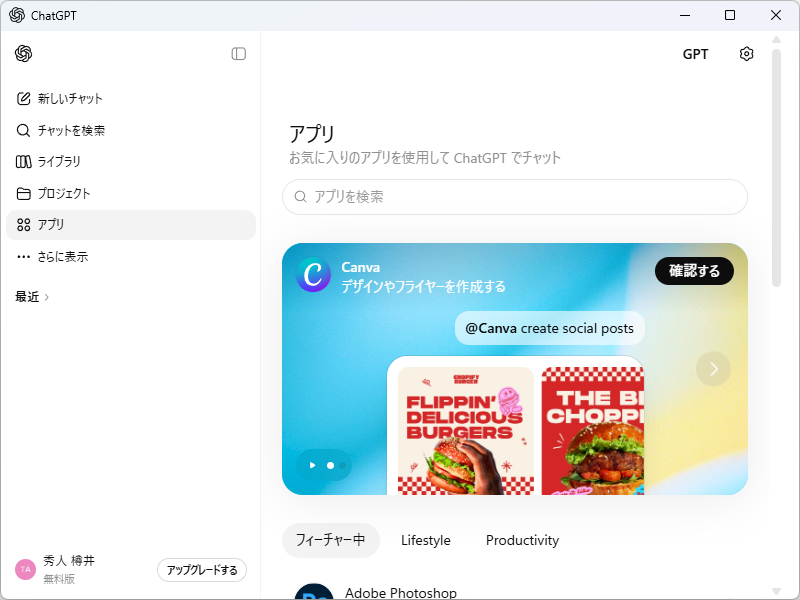Advance carousel with the right arrow button
This screenshot has width=800, height=600.
[x=713, y=369]
